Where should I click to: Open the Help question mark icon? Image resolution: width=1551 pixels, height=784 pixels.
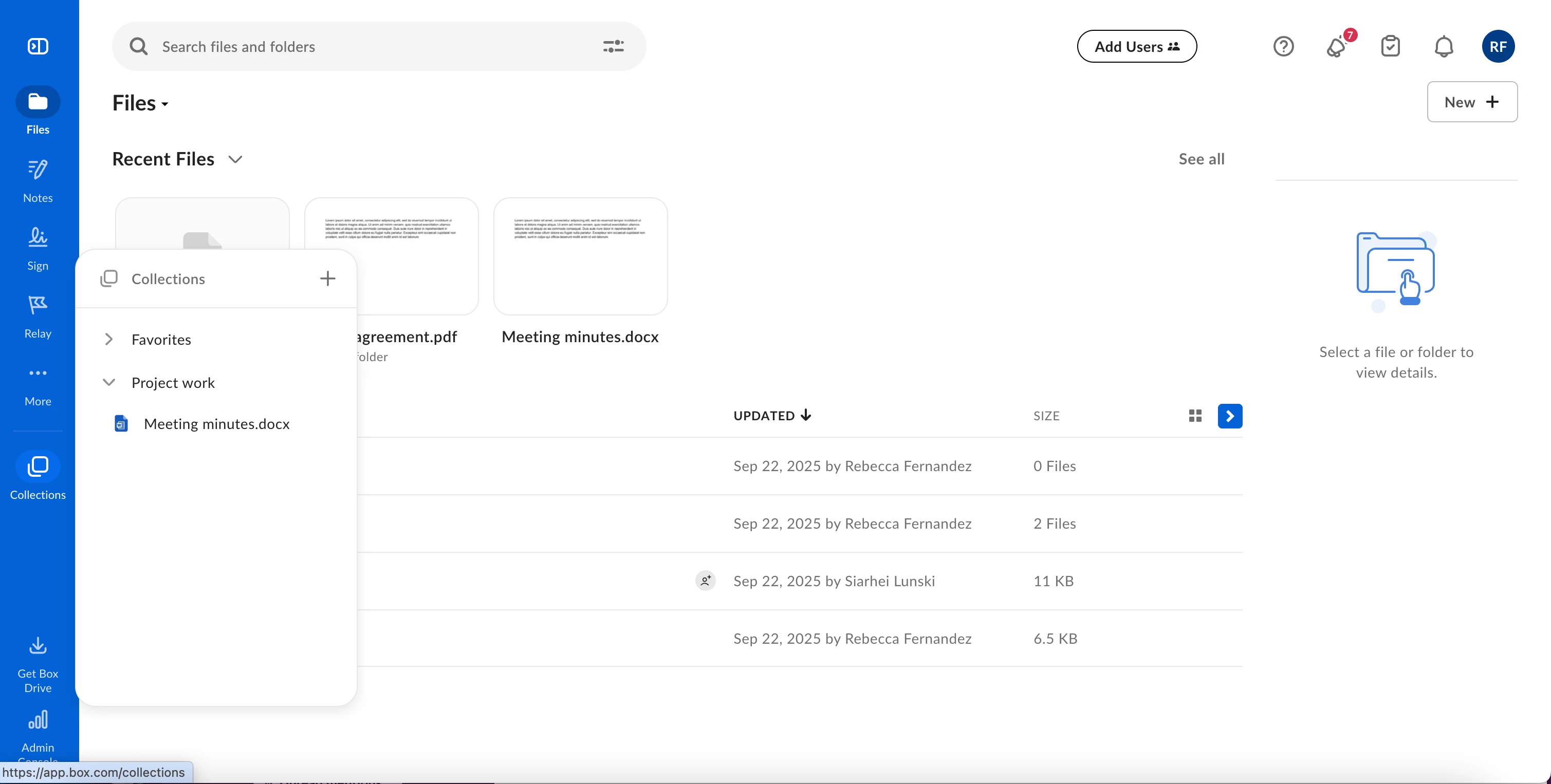pyautogui.click(x=1283, y=46)
